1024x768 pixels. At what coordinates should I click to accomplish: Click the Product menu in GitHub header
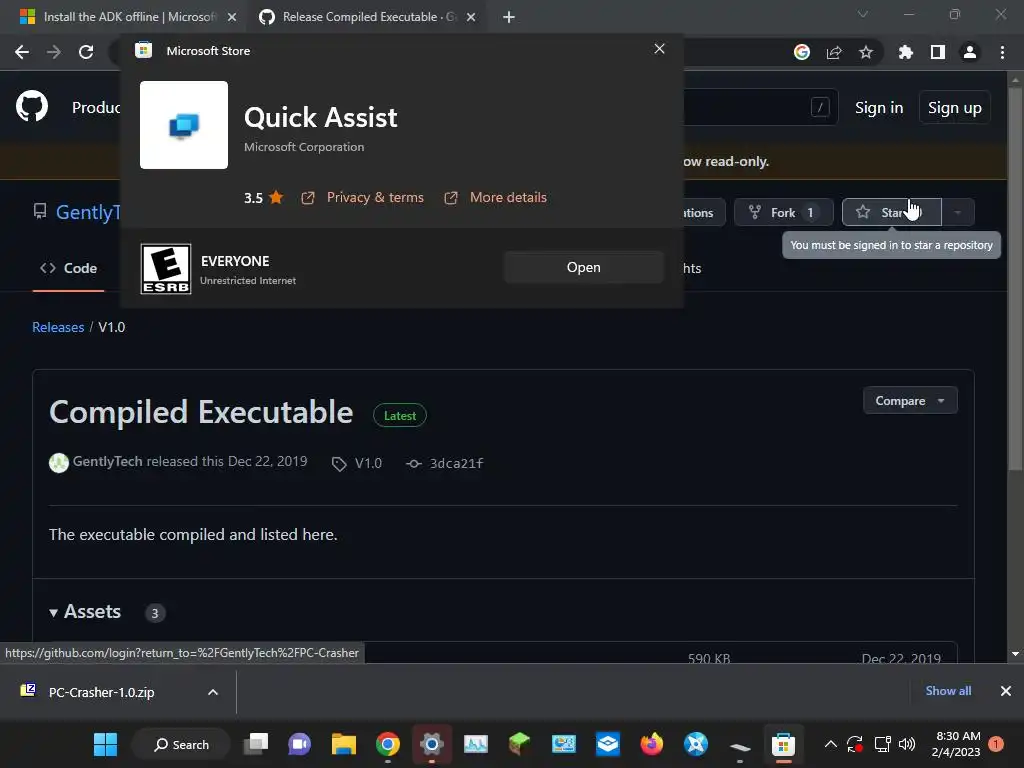pos(96,107)
